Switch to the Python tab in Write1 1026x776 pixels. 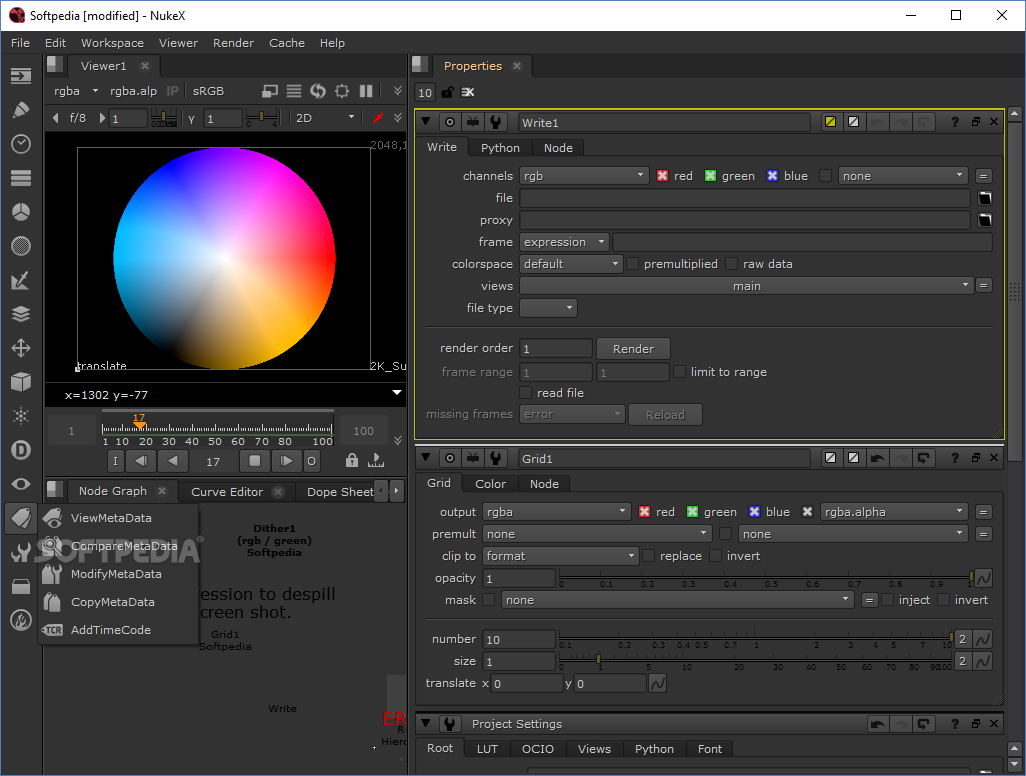coord(500,148)
